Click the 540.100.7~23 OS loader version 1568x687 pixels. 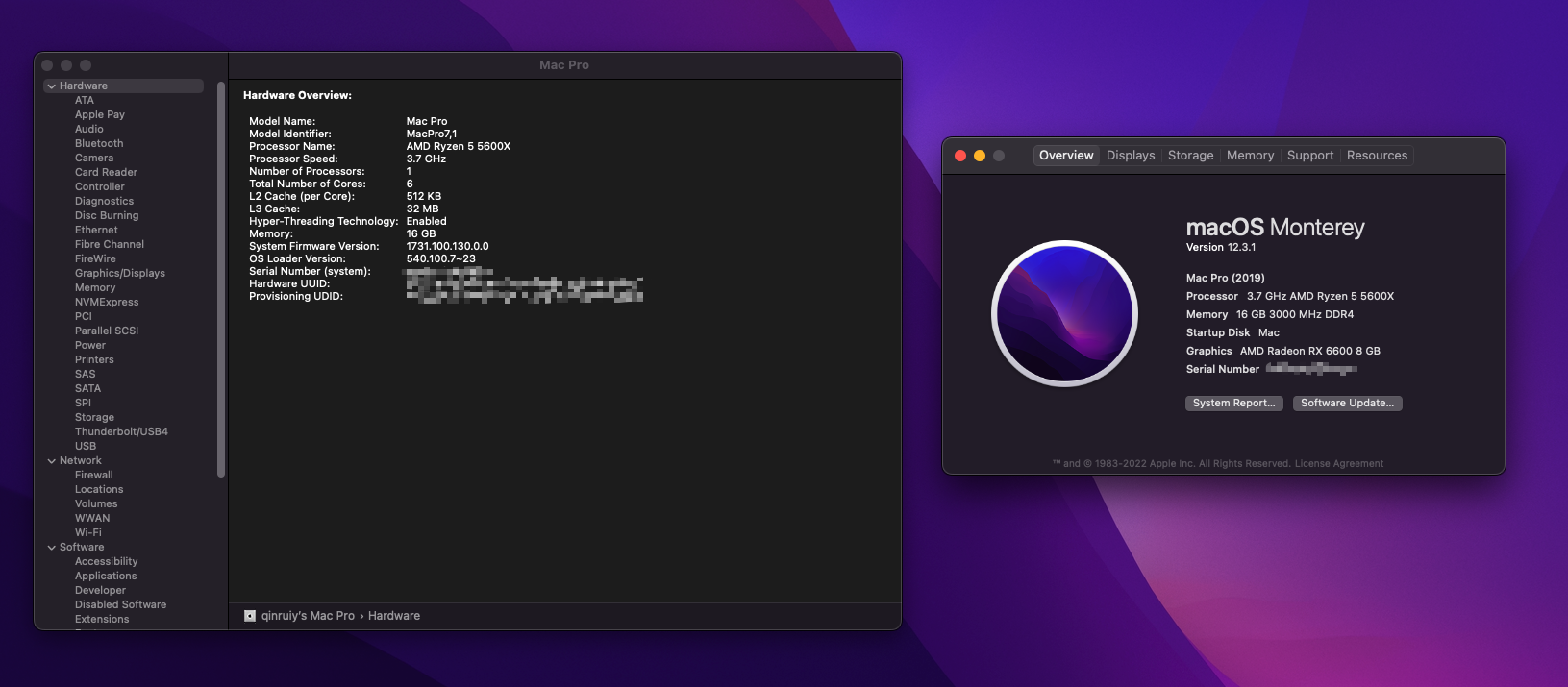click(x=441, y=259)
